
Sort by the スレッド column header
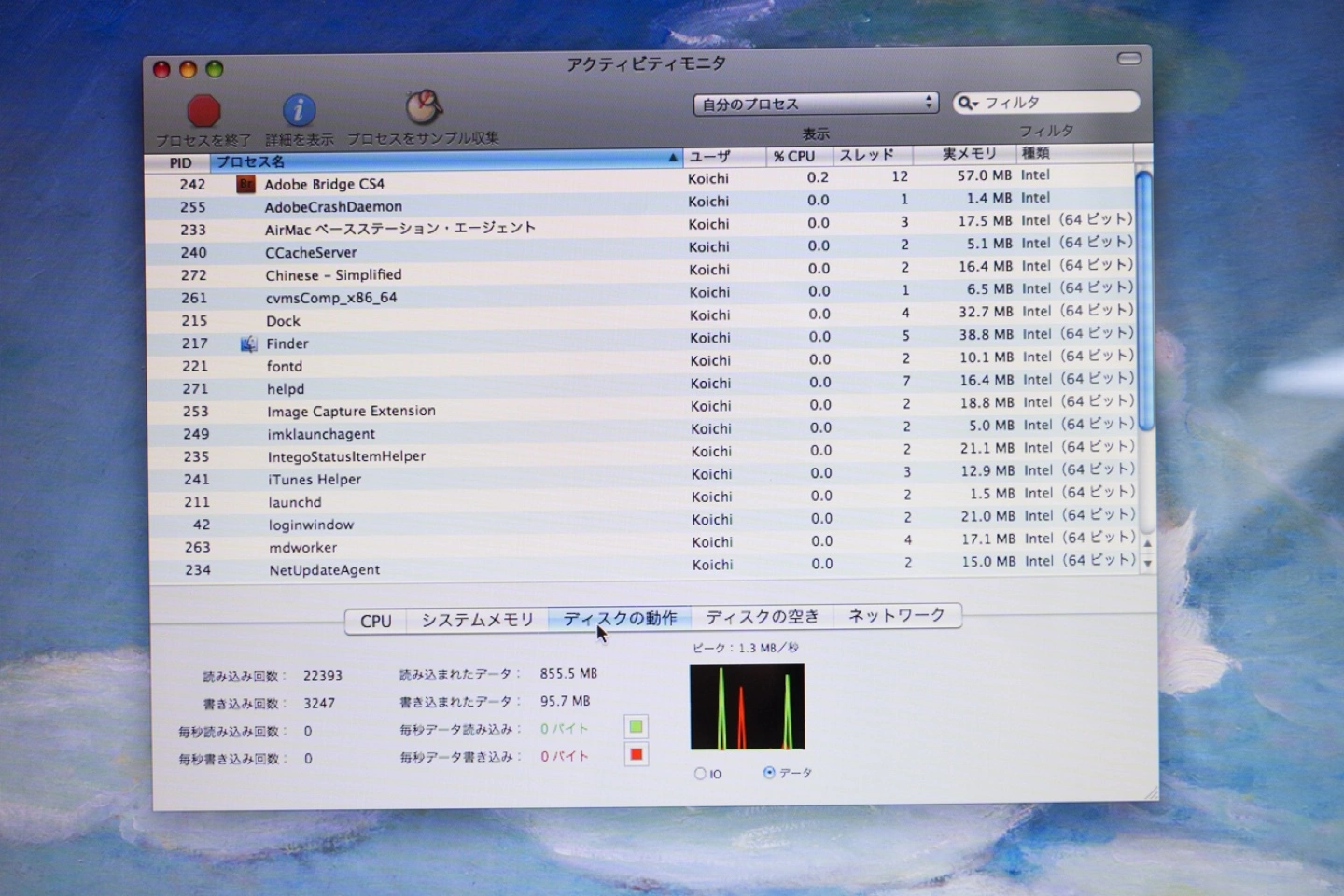click(872, 155)
